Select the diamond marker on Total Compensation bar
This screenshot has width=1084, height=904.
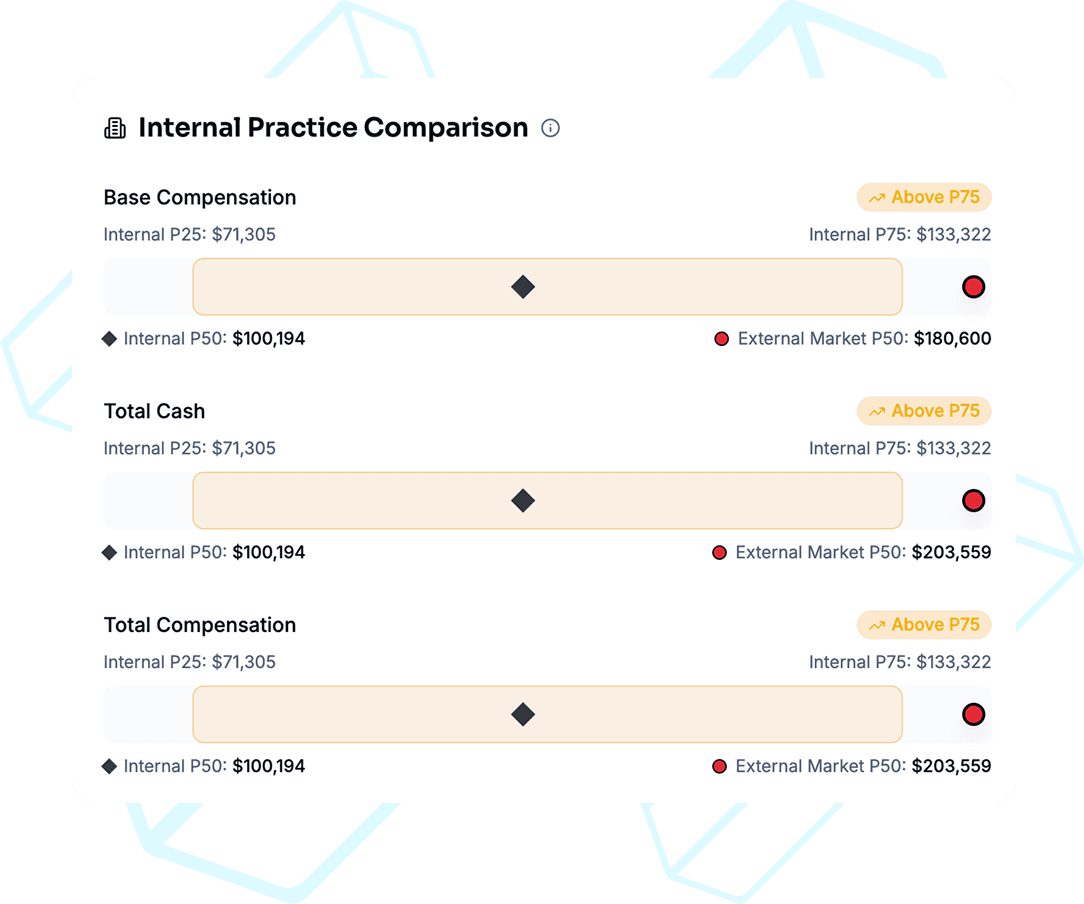point(521,714)
